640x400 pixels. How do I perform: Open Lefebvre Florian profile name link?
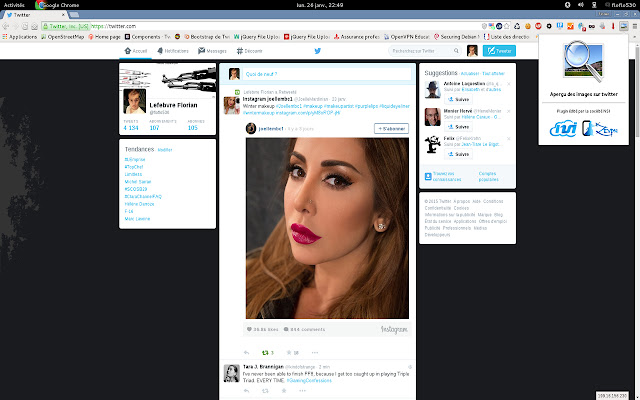pos(173,105)
